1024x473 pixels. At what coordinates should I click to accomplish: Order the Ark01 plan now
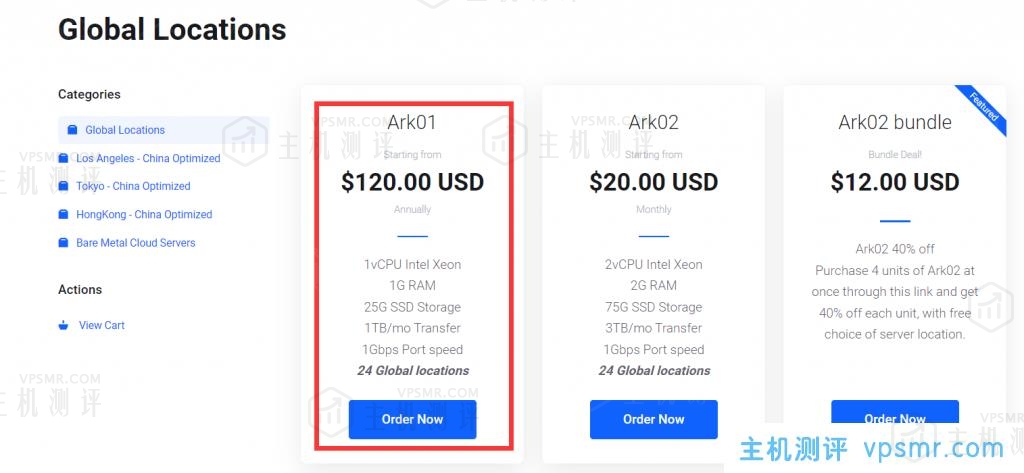[x=412, y=419]
